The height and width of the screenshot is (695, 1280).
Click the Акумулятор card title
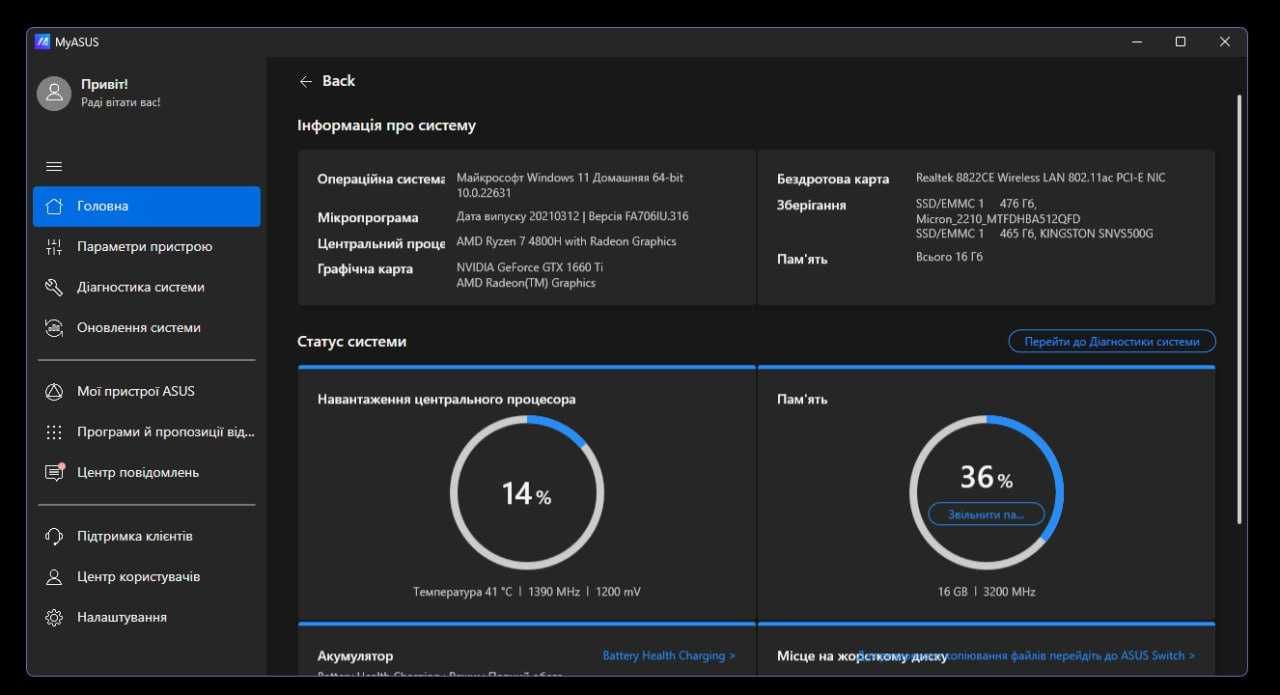[x=355, y=656]
